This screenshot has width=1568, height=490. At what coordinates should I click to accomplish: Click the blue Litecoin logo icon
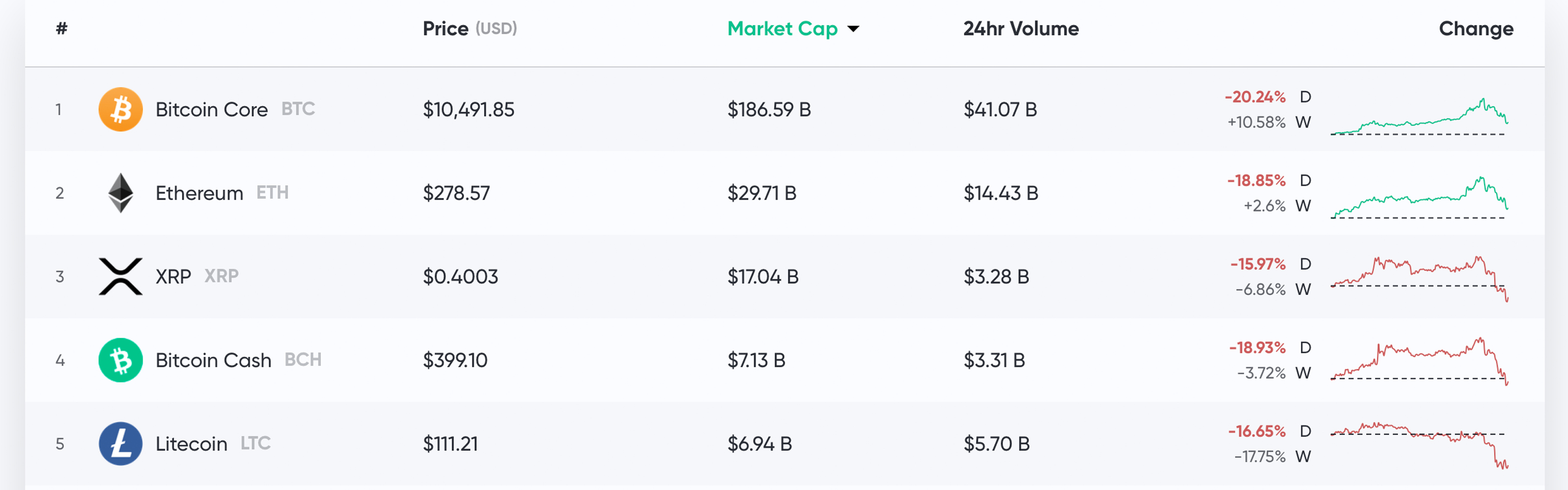121,444
